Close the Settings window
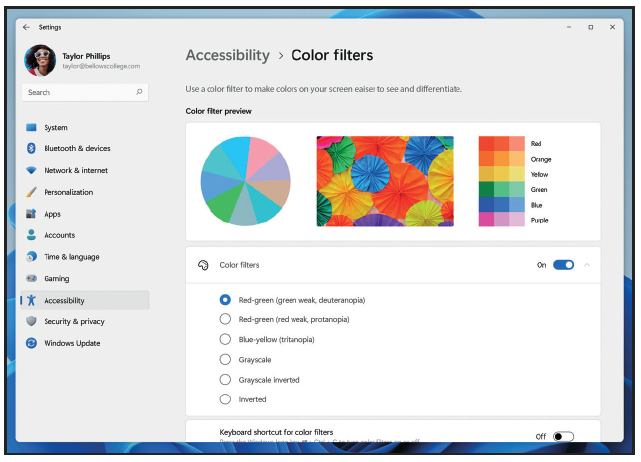The height and width of the screenshot is (462, 641). coord(612,27)
